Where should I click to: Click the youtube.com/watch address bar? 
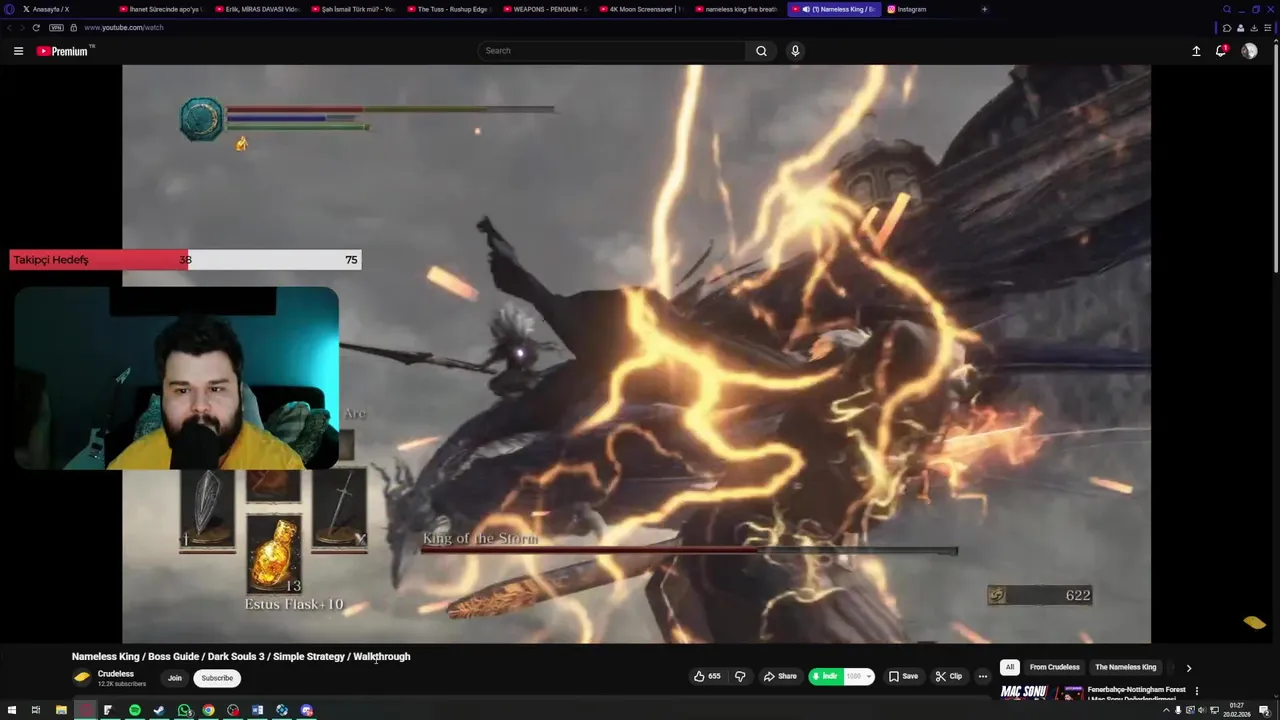(x=124, y=28)
